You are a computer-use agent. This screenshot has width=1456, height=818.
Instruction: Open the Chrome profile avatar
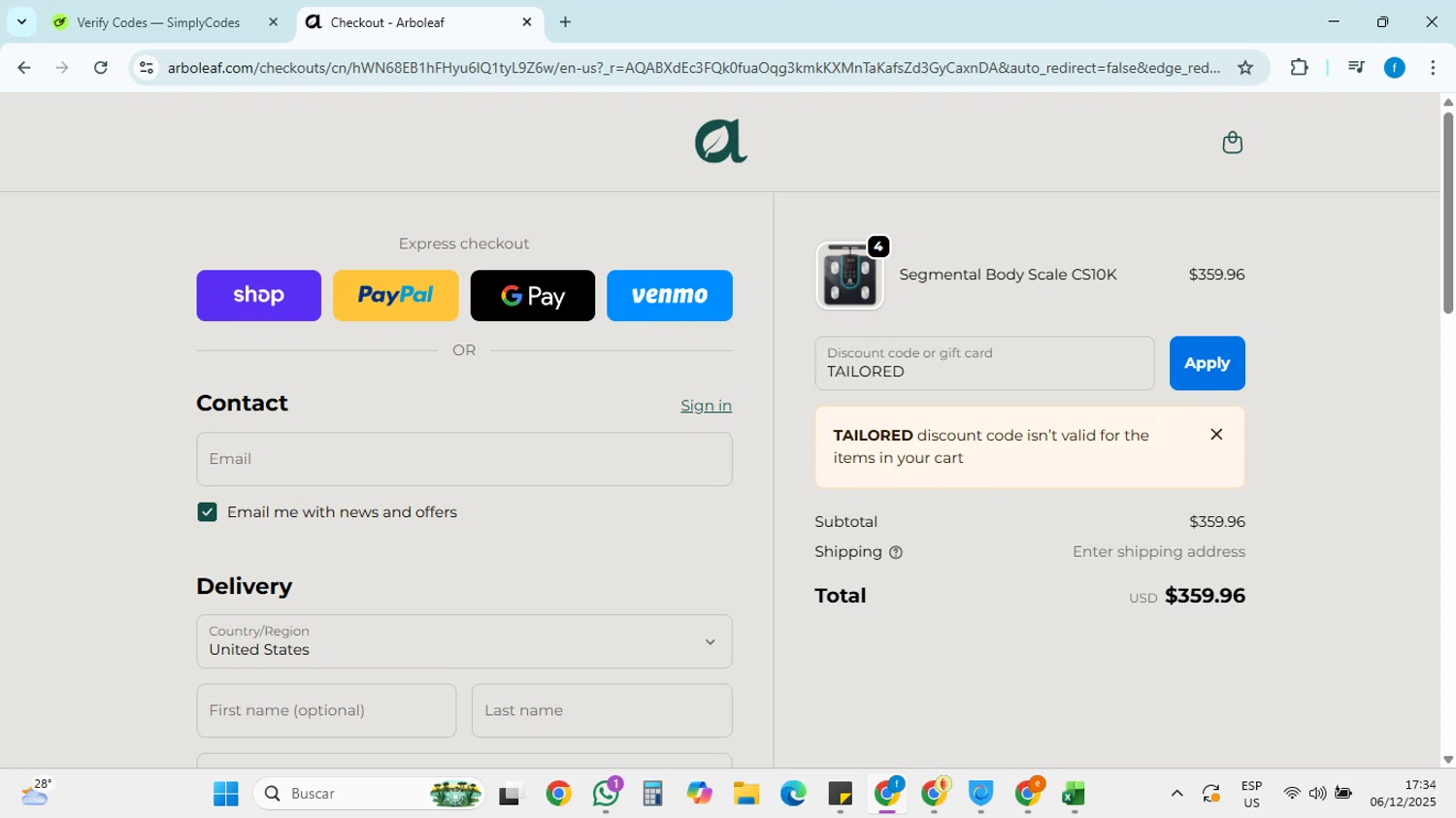click(1395, 68)
